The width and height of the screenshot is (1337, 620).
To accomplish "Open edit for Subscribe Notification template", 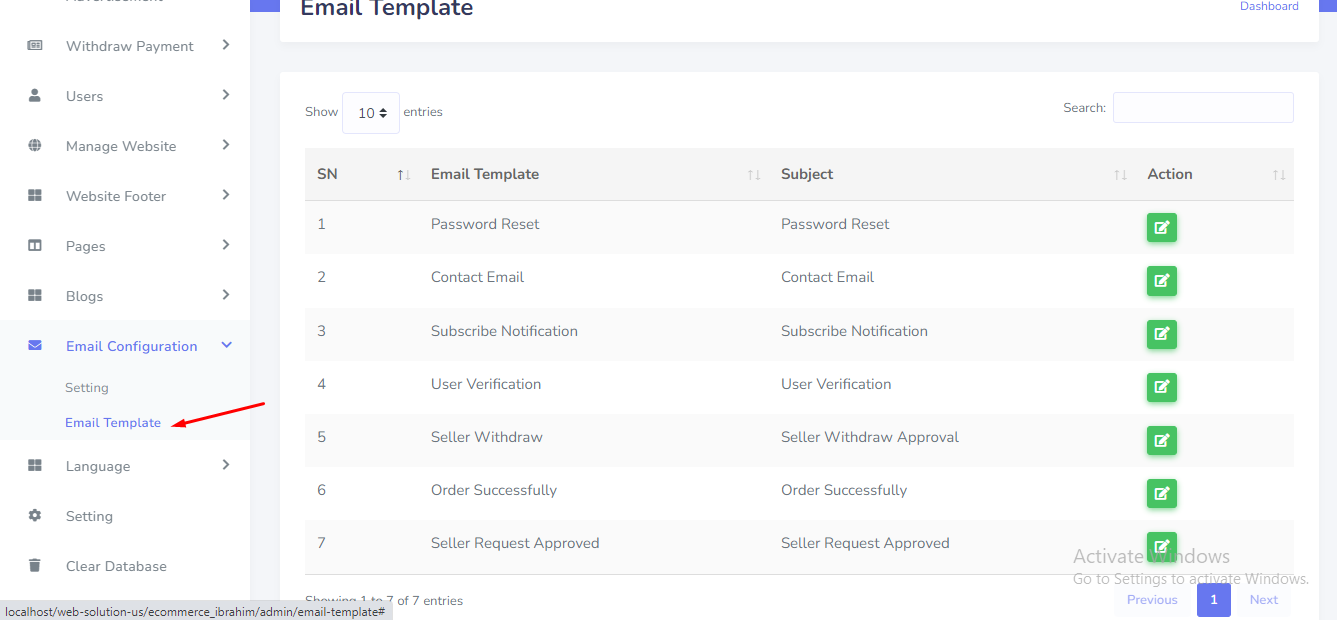I will pos(1161,334).
